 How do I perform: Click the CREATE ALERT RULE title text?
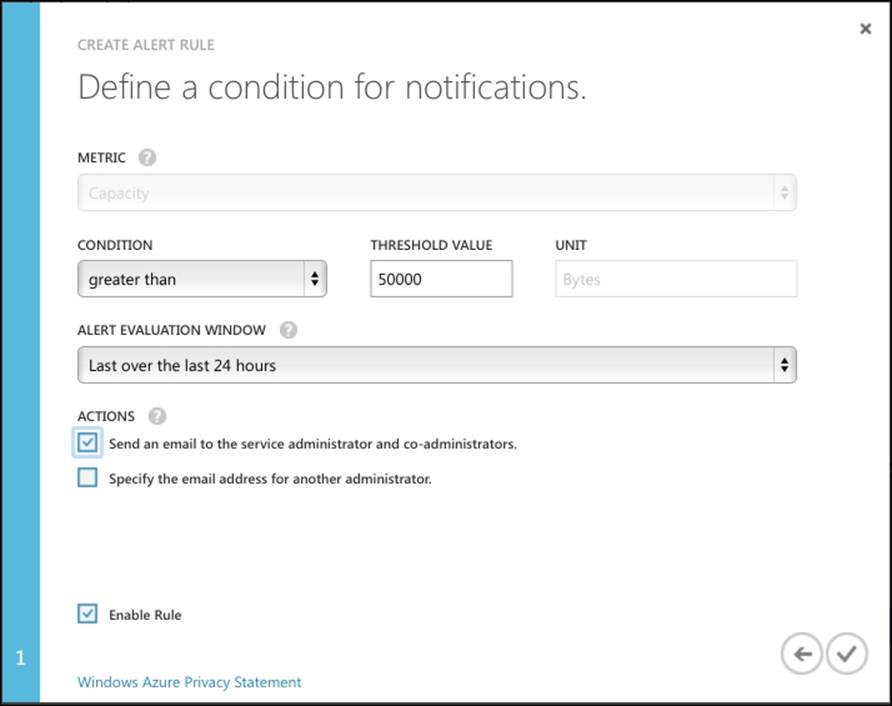point(146,45)
